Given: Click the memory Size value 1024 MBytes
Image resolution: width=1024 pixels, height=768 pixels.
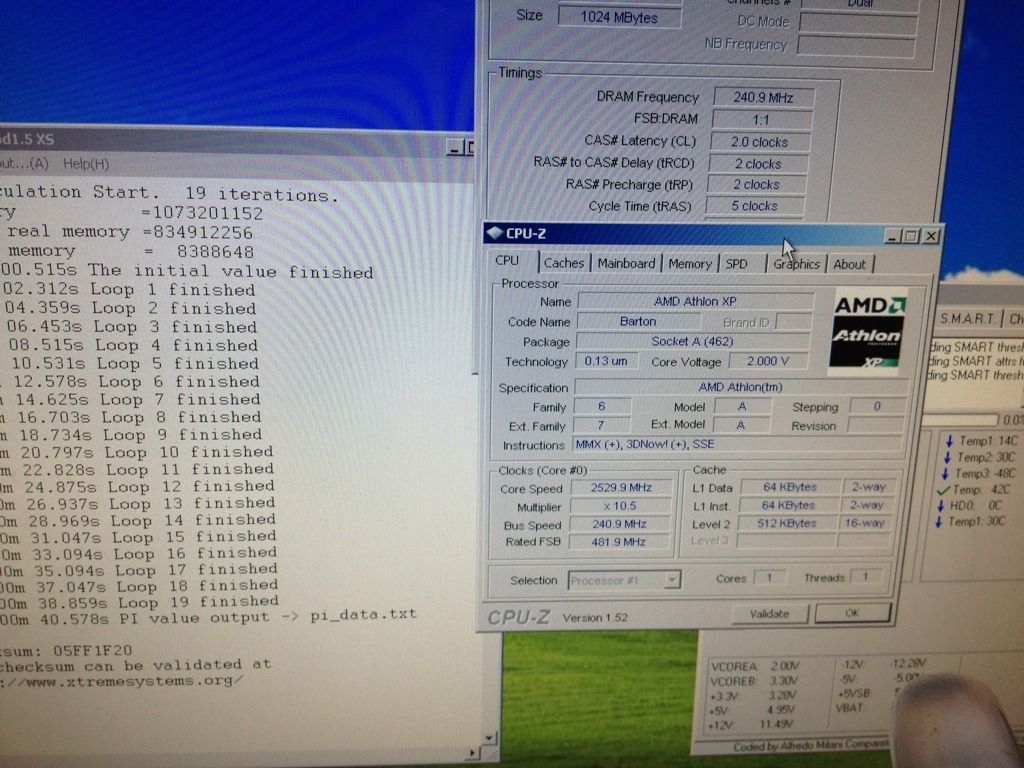Looking at the screenshot, I should tap(619, 18).
